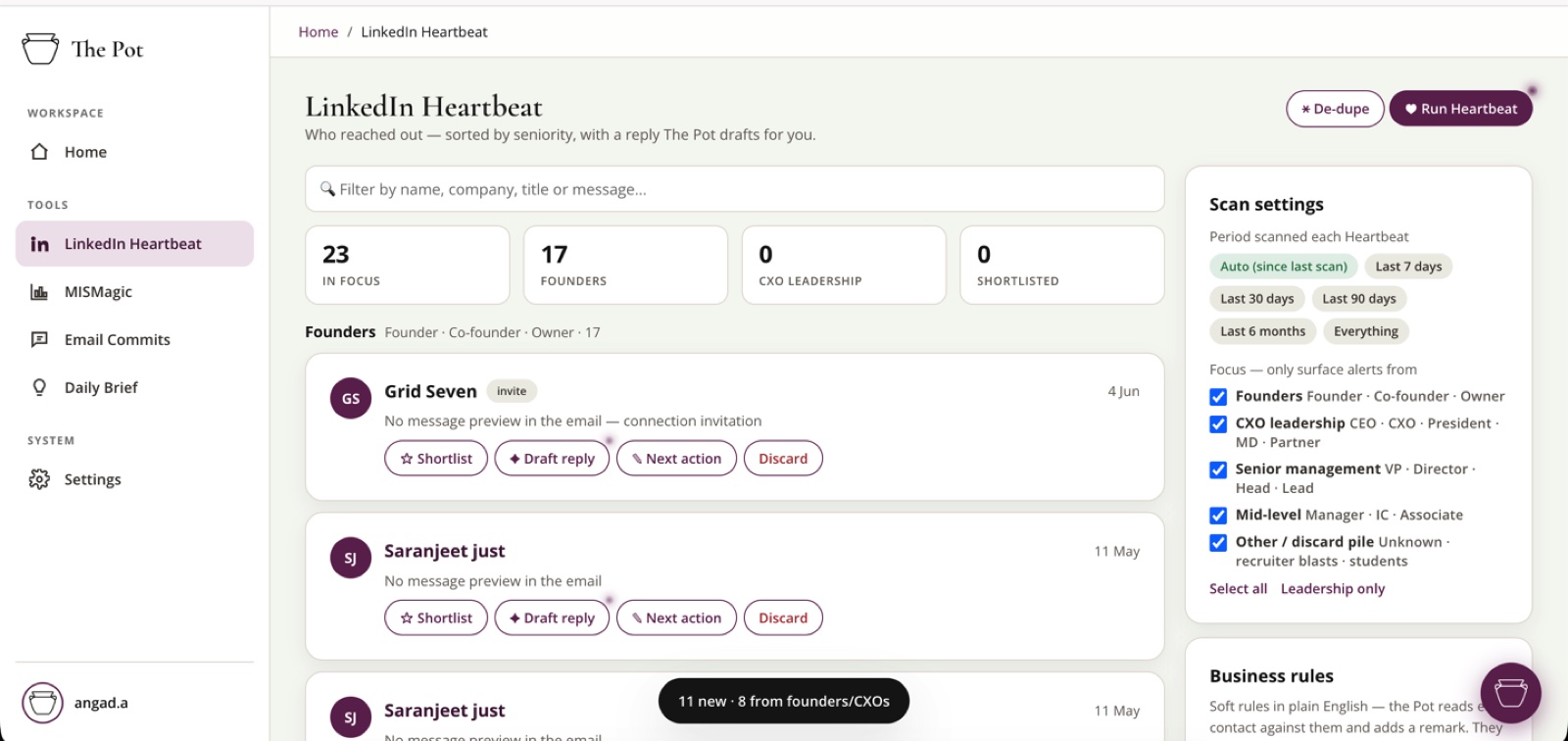The image size is (1568, 741).
Task: Toggle Senior management checkbox
Action: (1218, 469)
